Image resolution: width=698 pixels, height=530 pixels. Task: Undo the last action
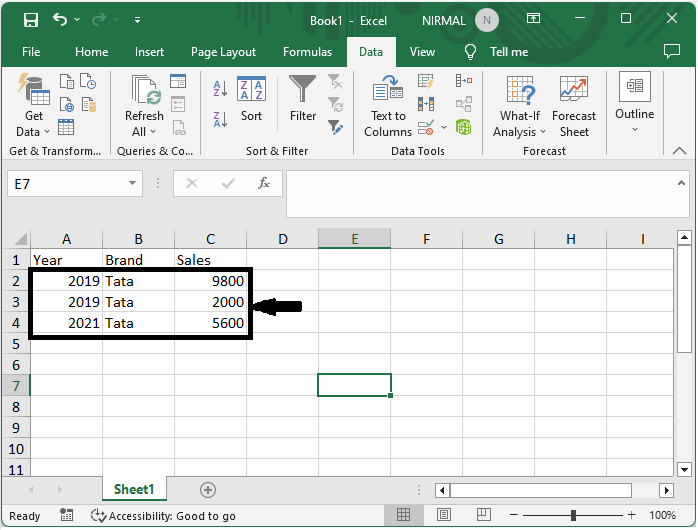pyautogui.click(x=60, y=20)
